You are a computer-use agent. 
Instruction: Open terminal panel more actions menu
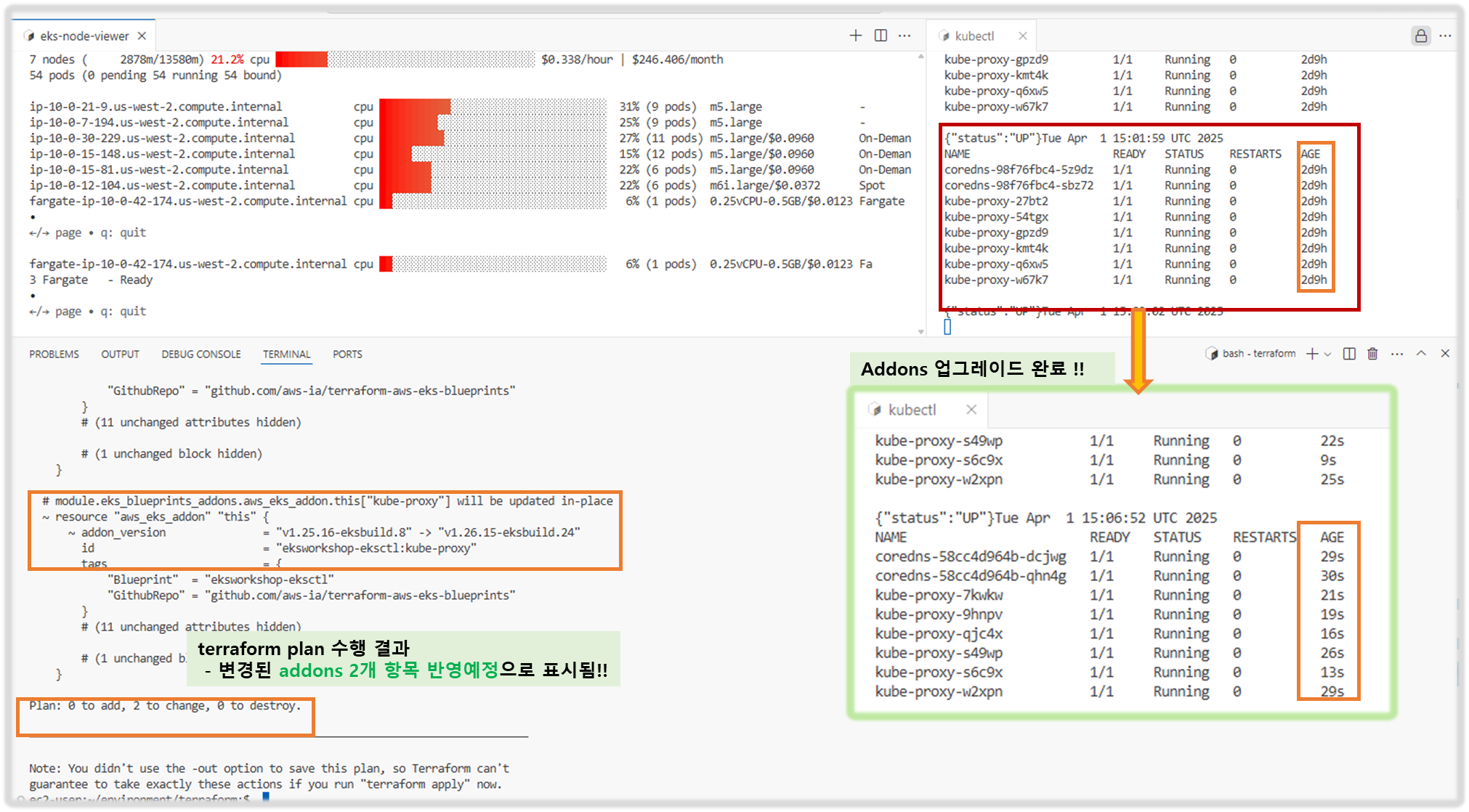click(x=1397, y=354)
